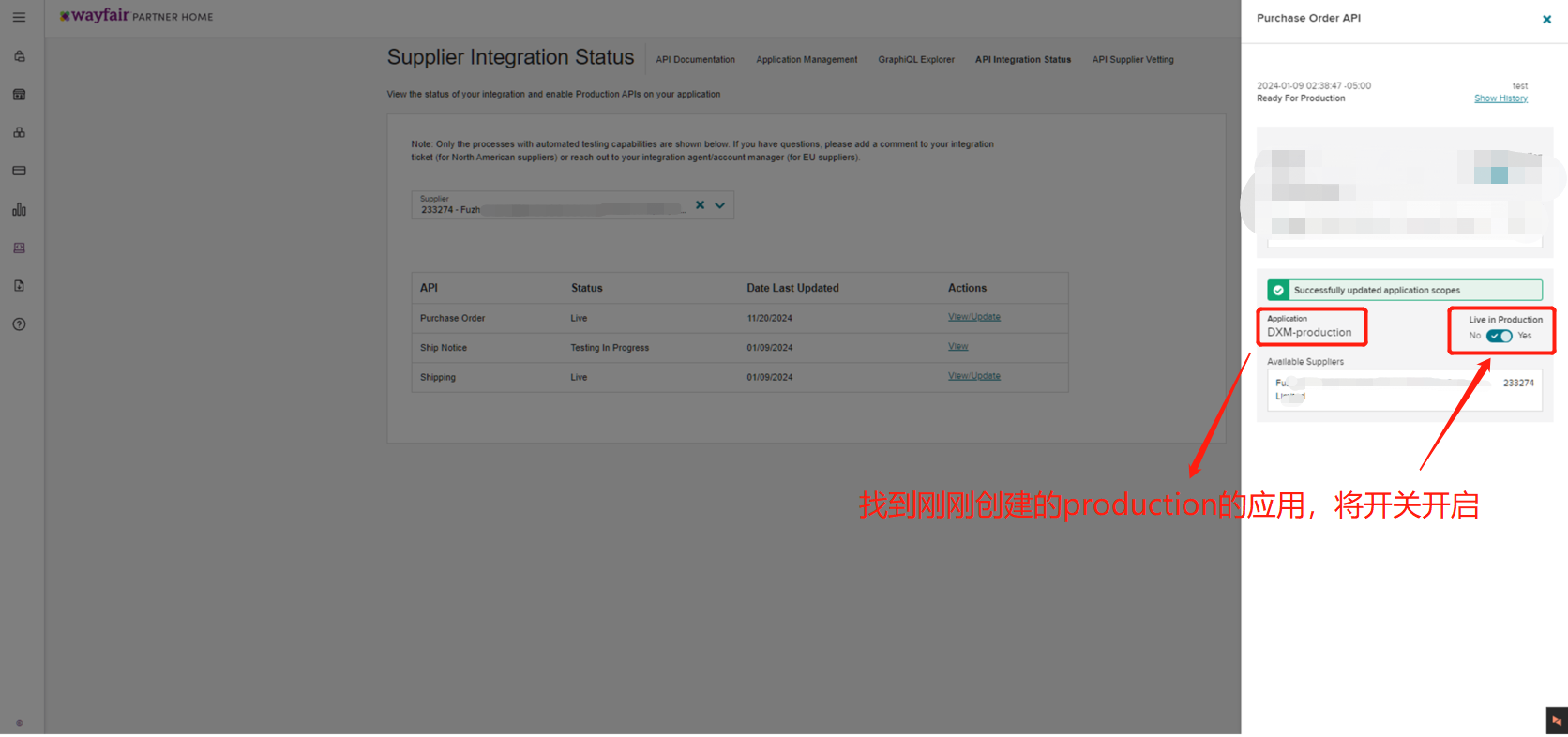Click the Ready For Production status text
Image resolution: width=1568 pixels, height=737 pixels.
1301,98
